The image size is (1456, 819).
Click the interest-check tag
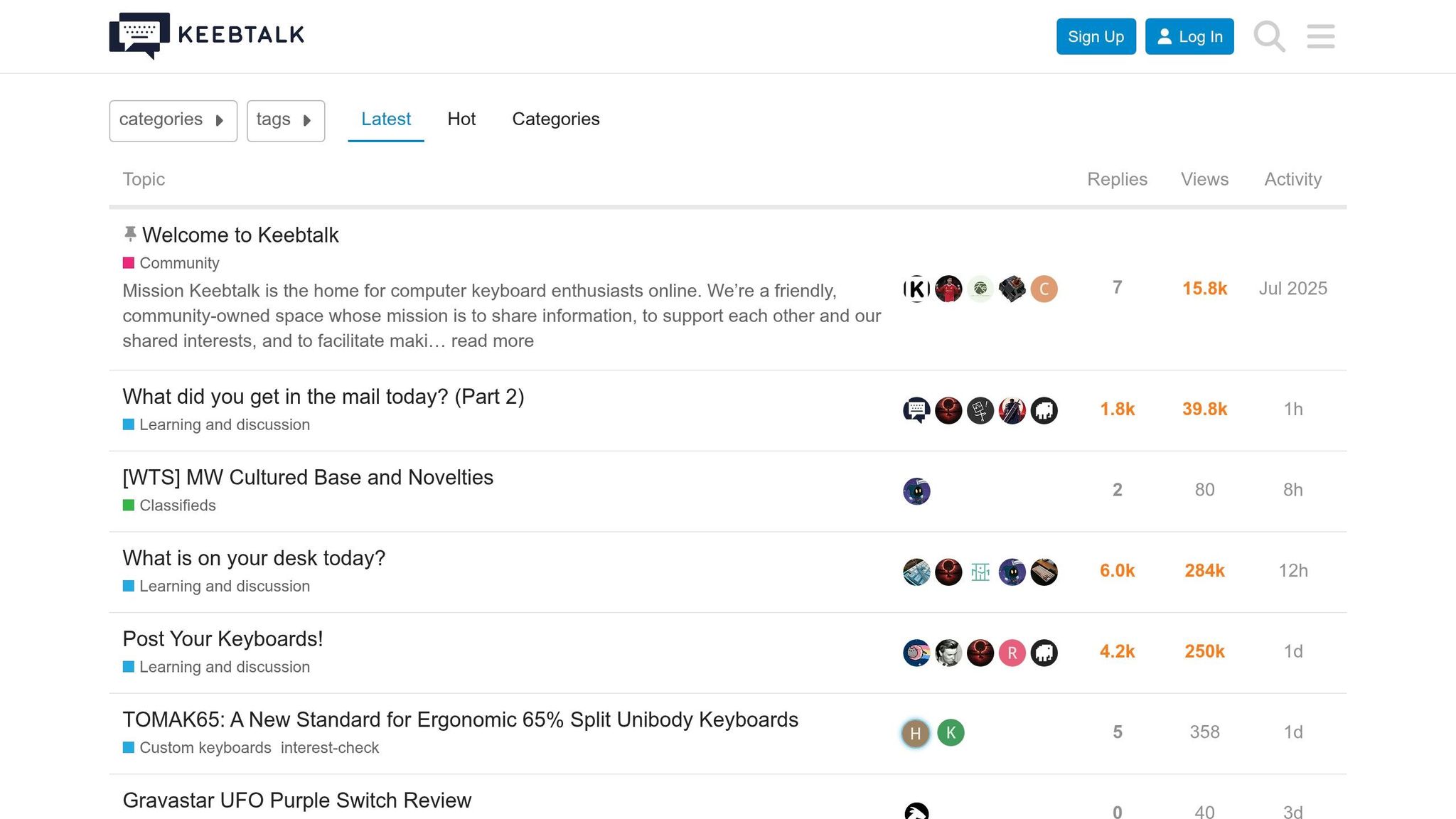tap(330, 748)
